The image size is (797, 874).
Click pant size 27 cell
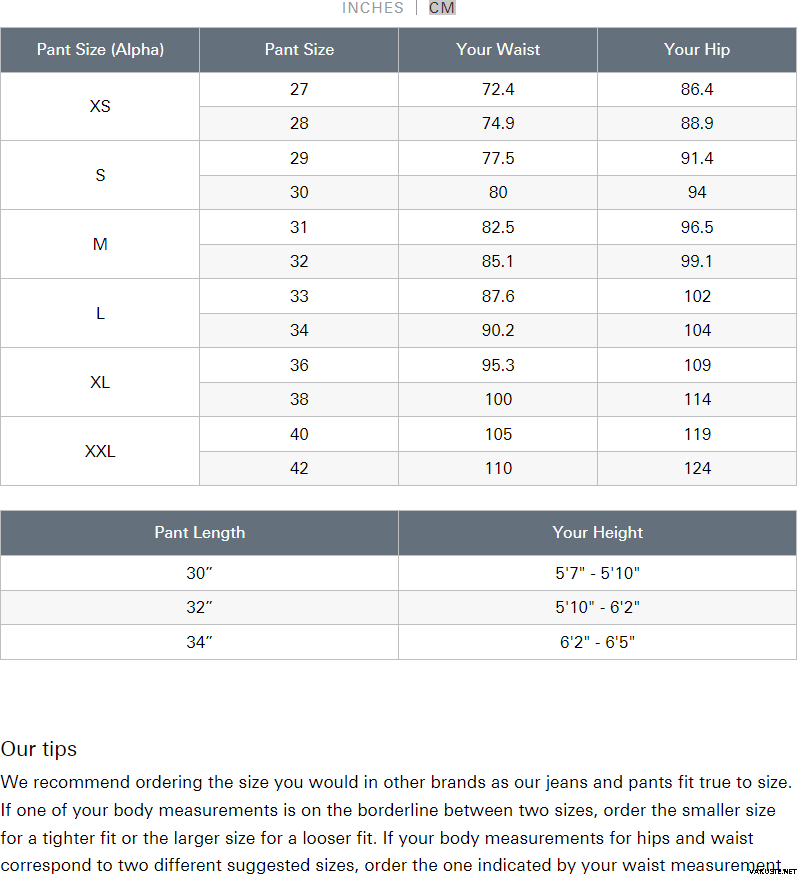[x=299, y=89]
